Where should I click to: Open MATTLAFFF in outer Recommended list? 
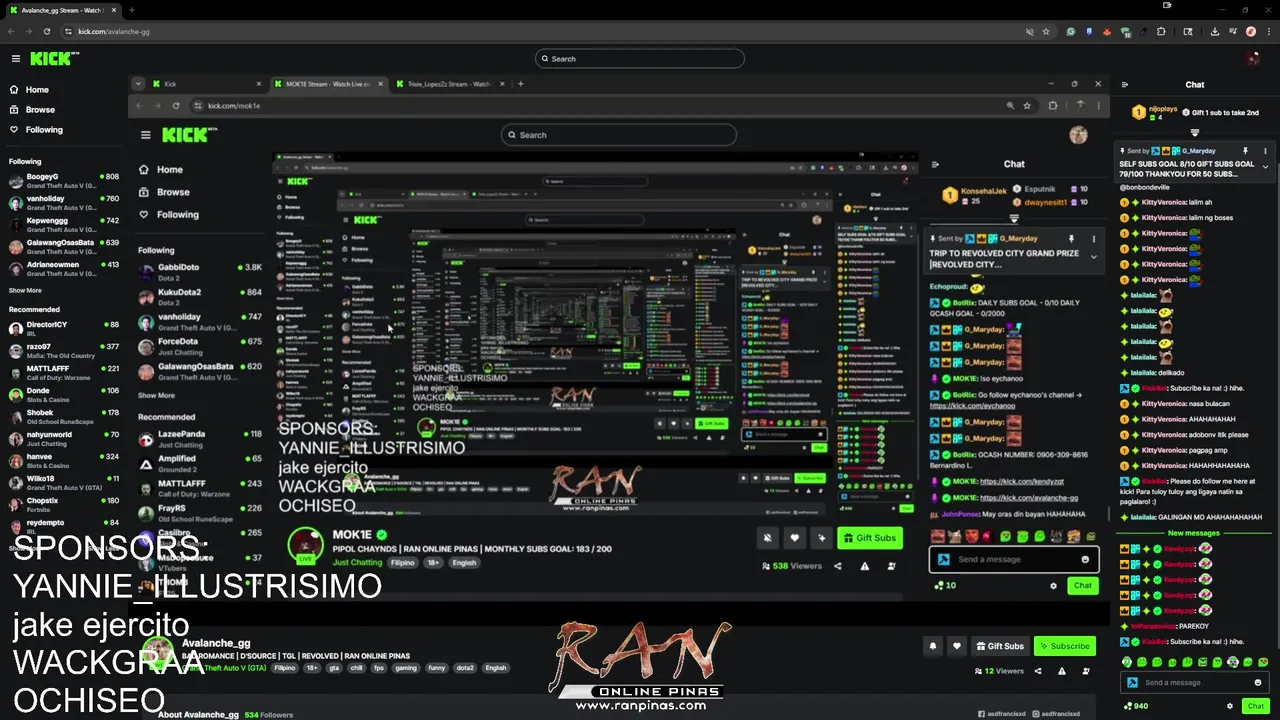tap(64, 373)
